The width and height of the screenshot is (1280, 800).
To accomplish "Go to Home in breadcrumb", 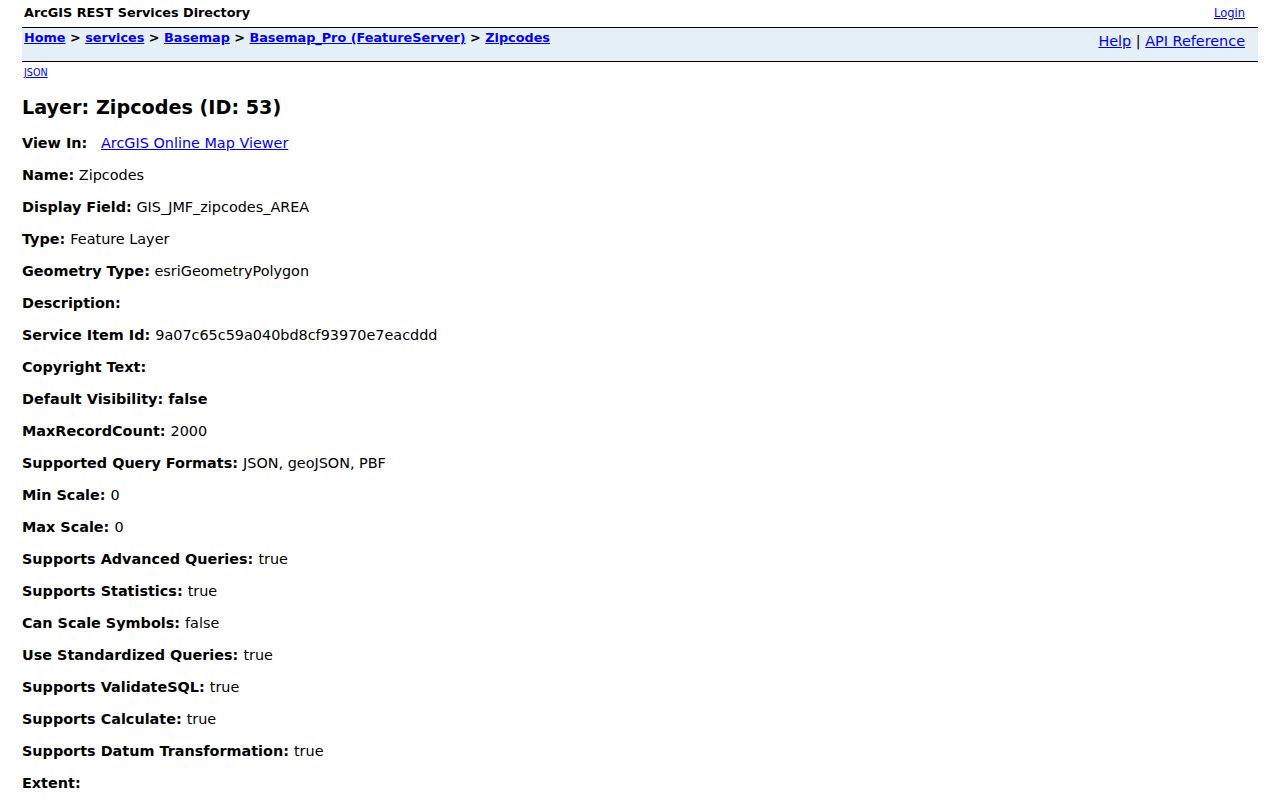I will click(44, 38).
